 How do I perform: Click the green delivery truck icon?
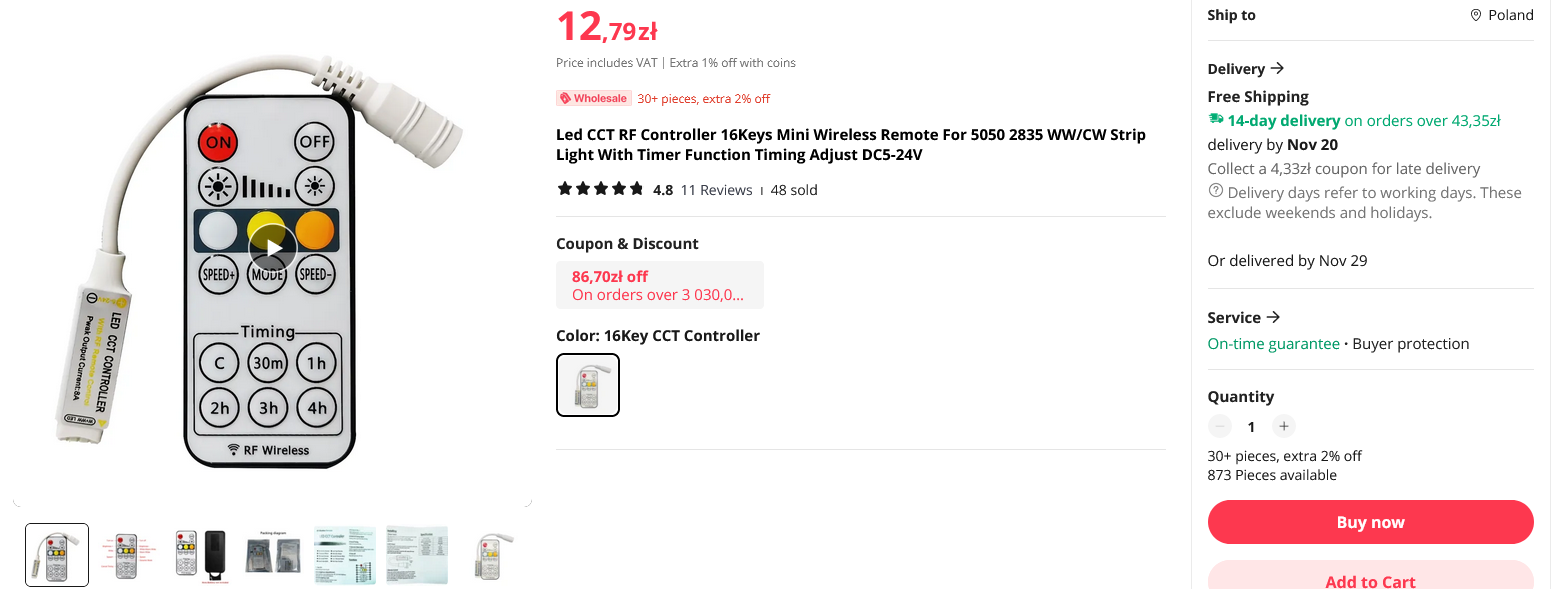tap(1216, 119)
